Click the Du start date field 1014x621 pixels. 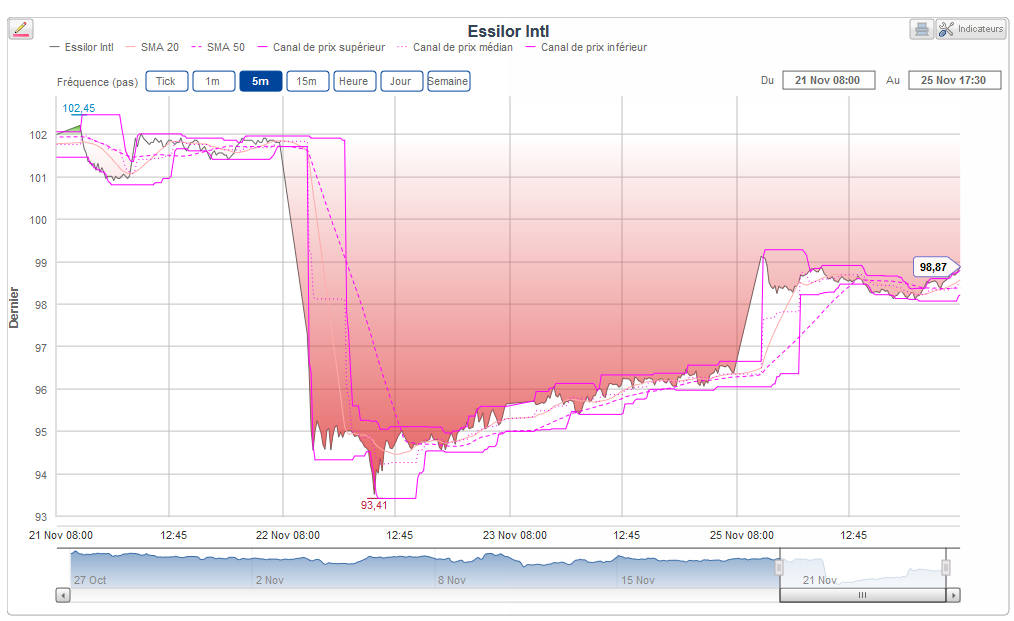tap(828, 80)
